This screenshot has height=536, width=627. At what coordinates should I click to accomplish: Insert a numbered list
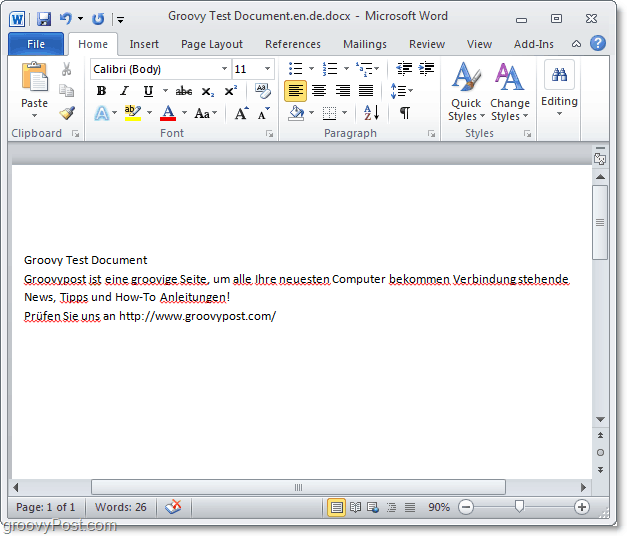click(330, 69)
